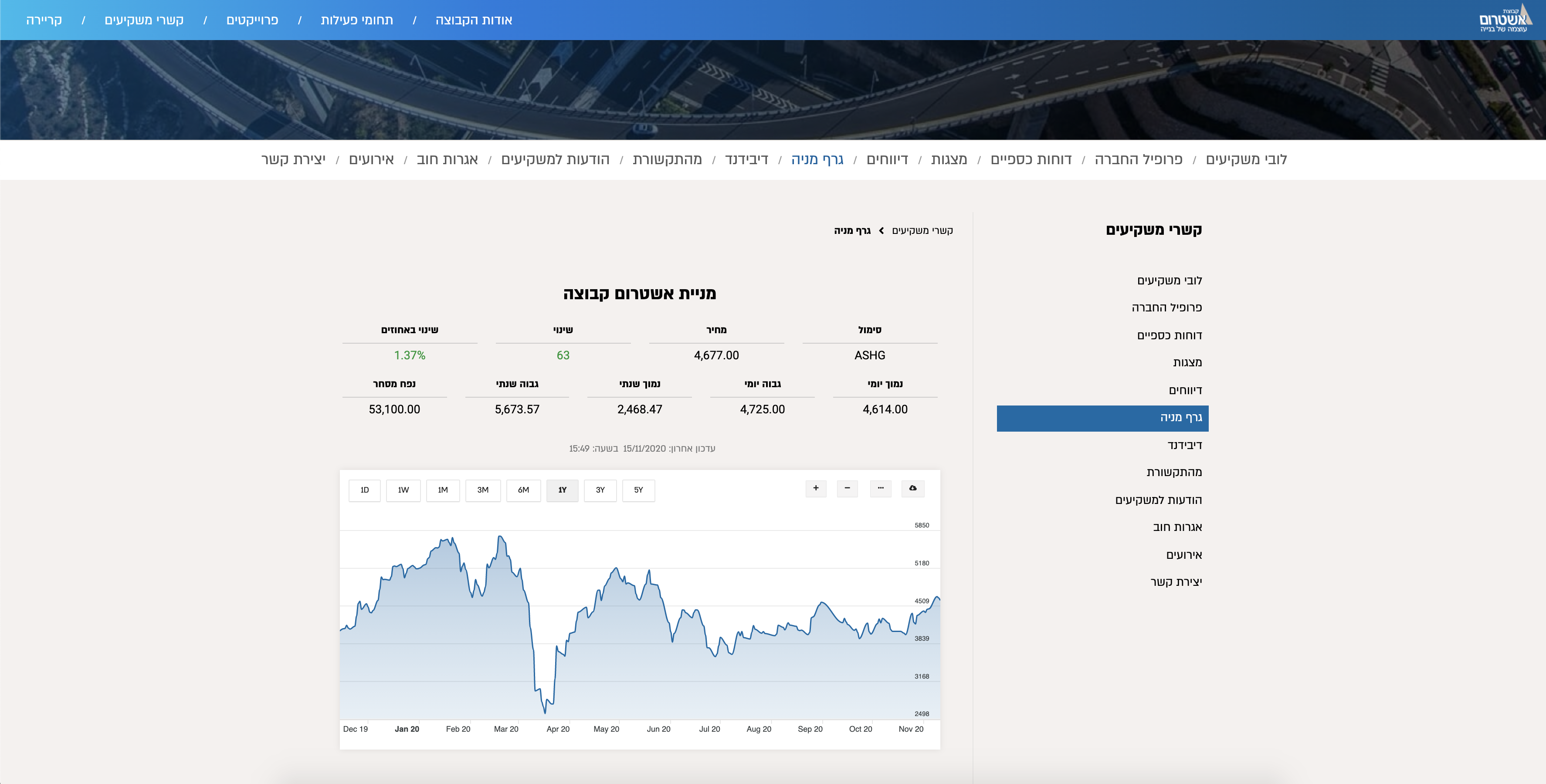Select the 1Y chart range

(x=563, y=491)
